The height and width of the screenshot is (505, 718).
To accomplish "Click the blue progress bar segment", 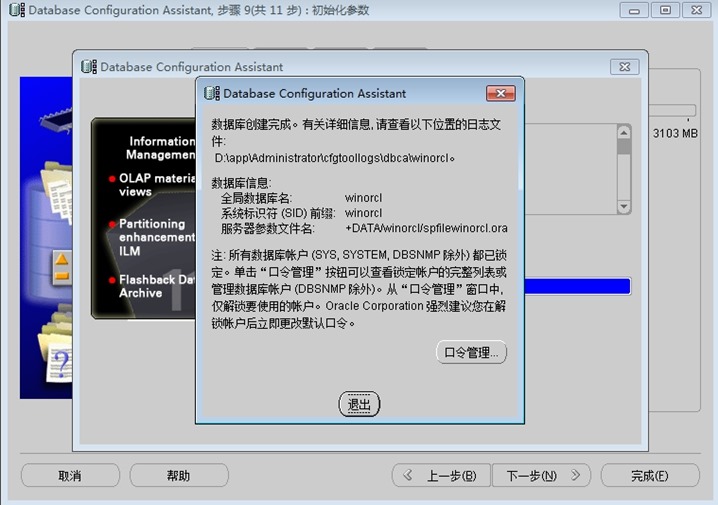I will [x=577, y=286].
